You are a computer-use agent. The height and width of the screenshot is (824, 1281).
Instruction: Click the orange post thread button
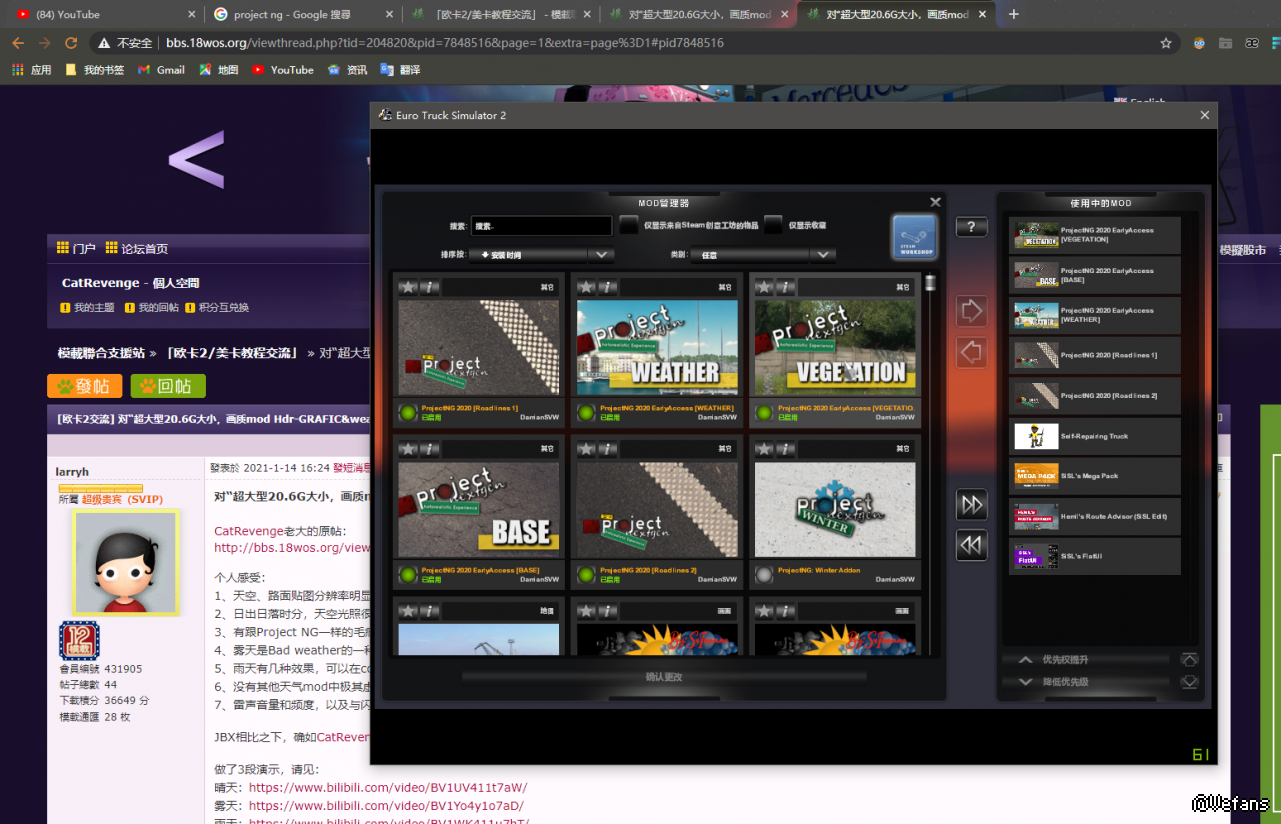(x=85, y=386)
